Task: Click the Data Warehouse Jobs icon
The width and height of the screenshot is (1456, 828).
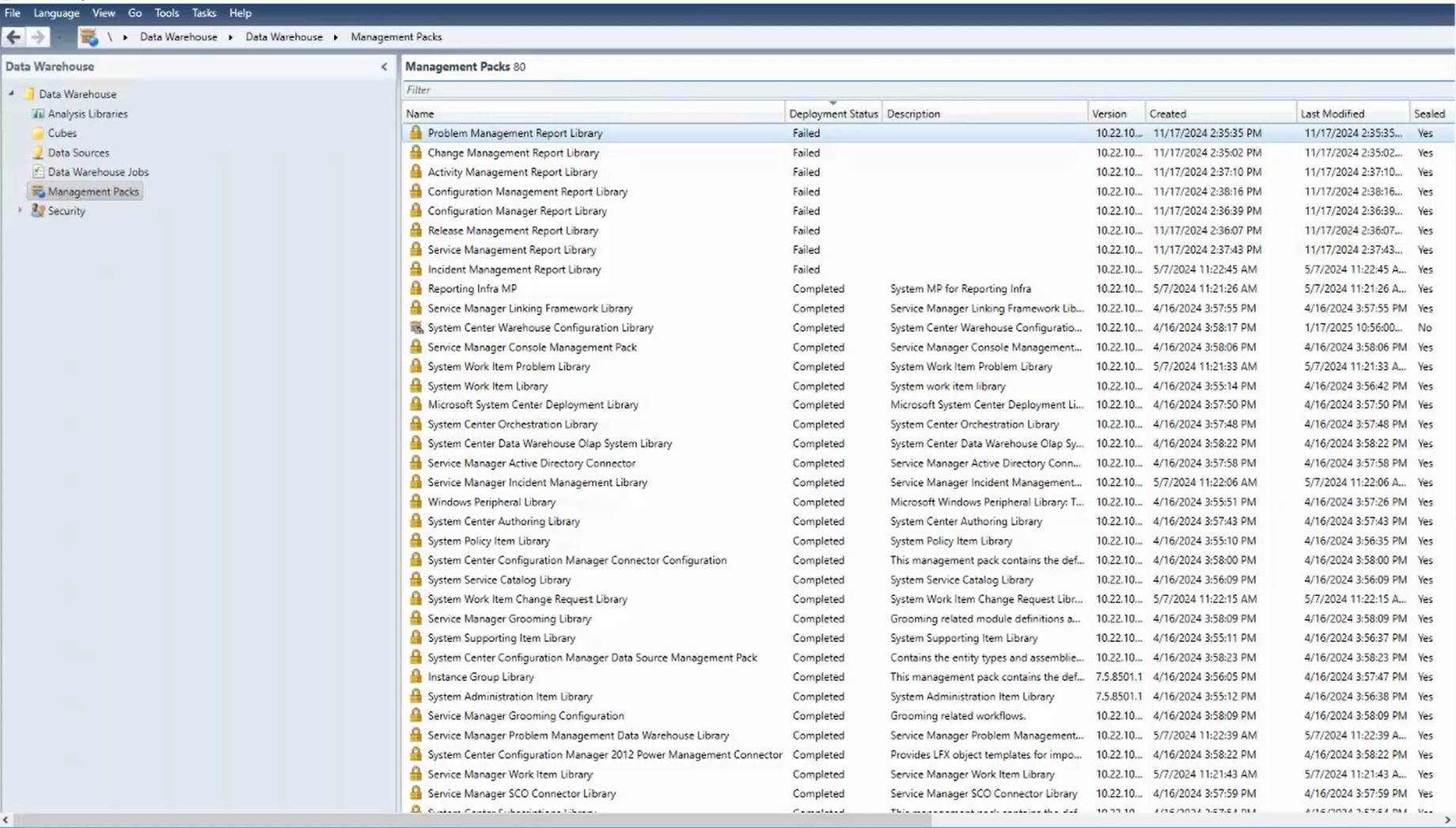Action: click(38, 172)
